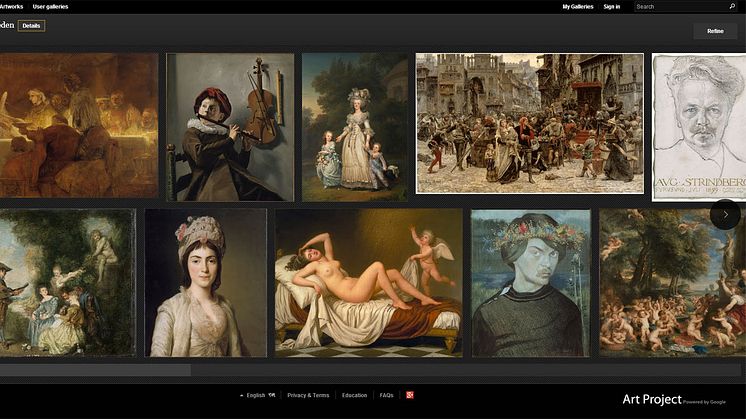Screen dimensions: 746x419
Task: Open the FAQs link in footer
Action: click(x=386, y=395)
